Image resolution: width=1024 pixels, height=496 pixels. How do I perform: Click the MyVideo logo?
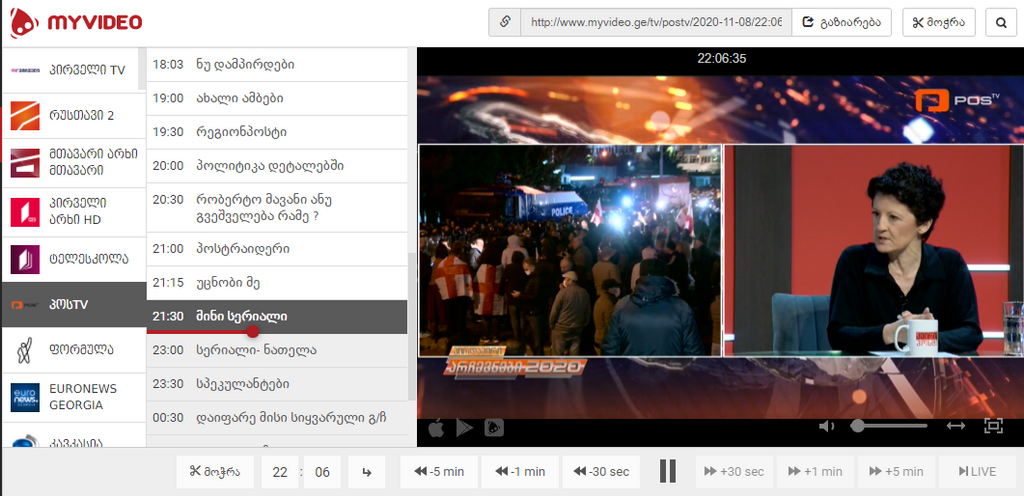[x=76, y=23]
